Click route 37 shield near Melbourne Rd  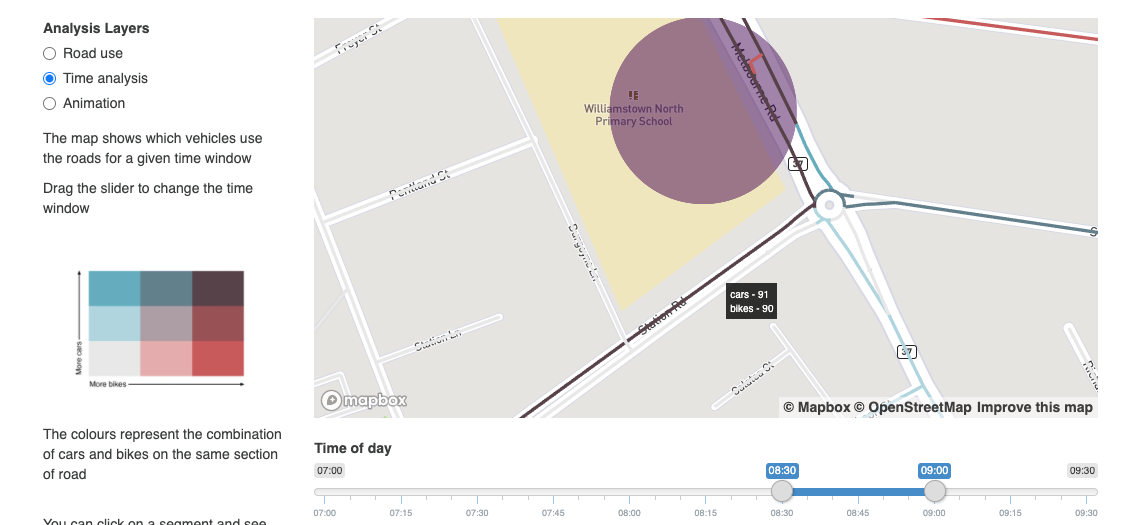click(x=798, y=164)
